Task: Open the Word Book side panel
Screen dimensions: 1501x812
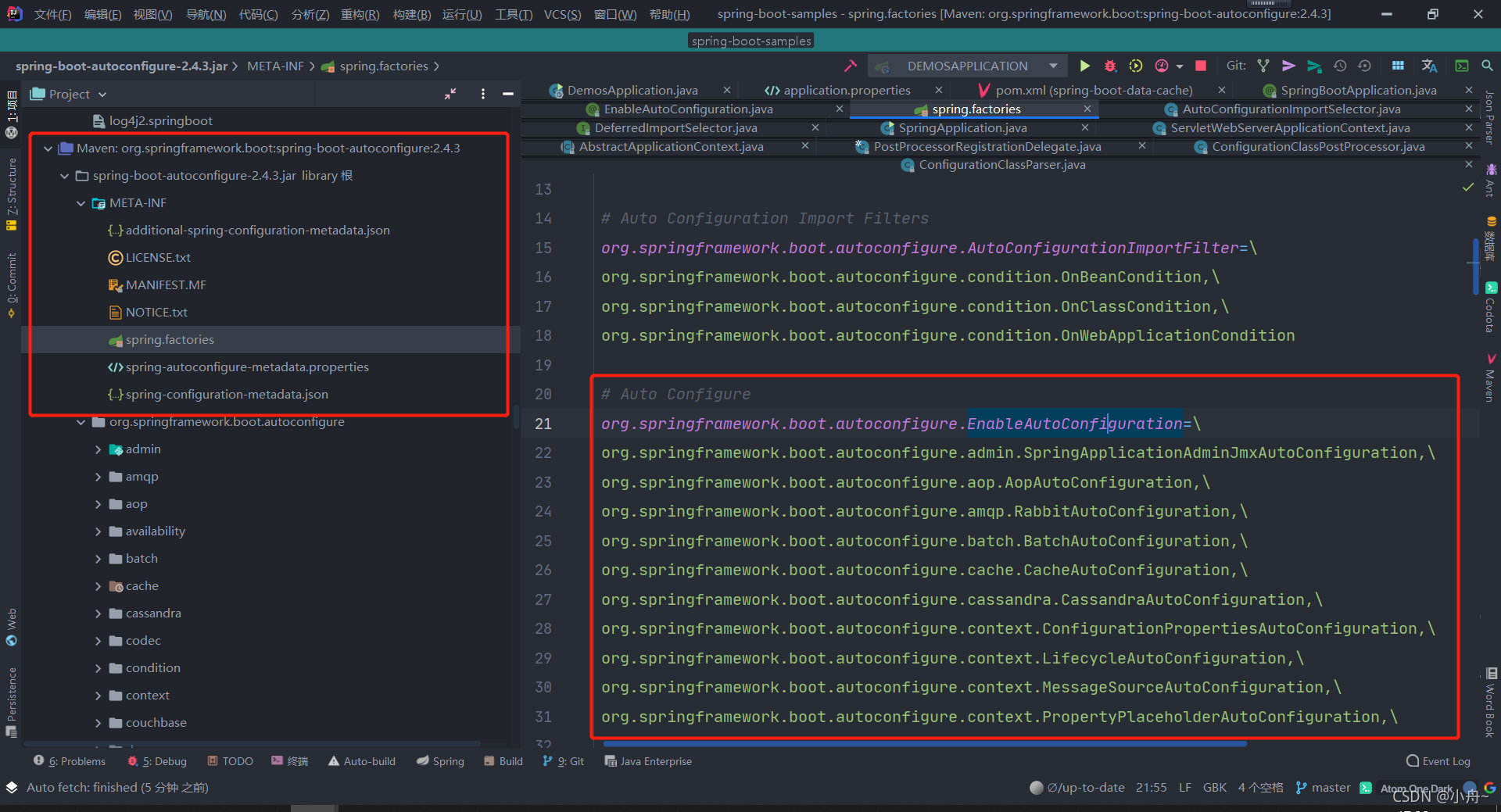Action: [x=1491, y=703]
